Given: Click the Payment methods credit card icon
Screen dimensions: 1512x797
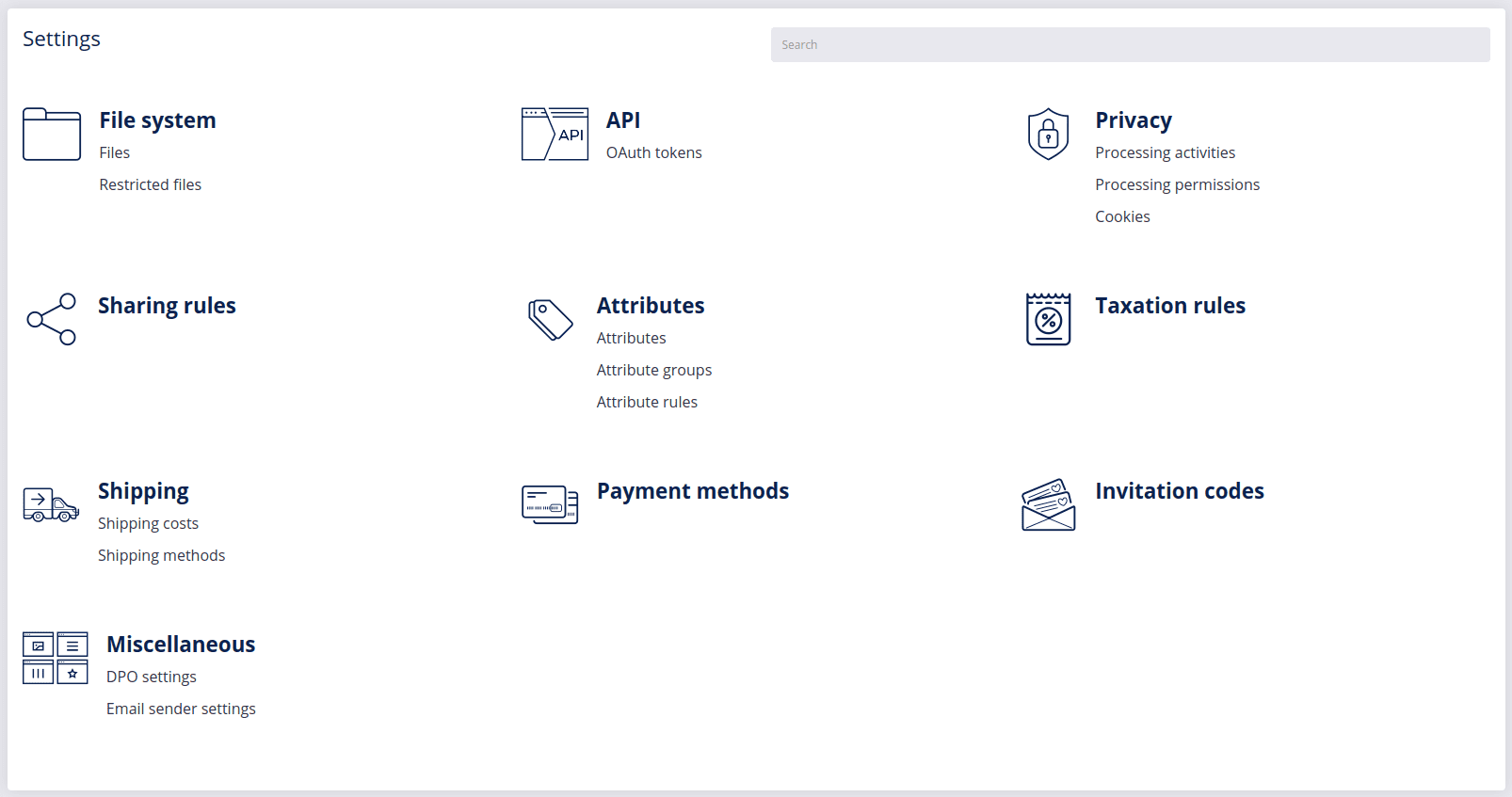Looking at the screenshot, I should point(550,505).
